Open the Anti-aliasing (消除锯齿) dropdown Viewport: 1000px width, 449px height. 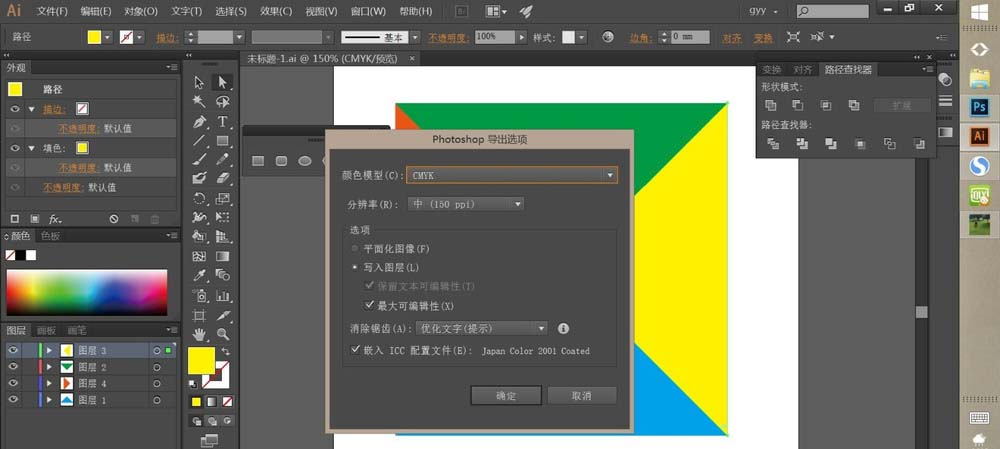pos(482,328)
